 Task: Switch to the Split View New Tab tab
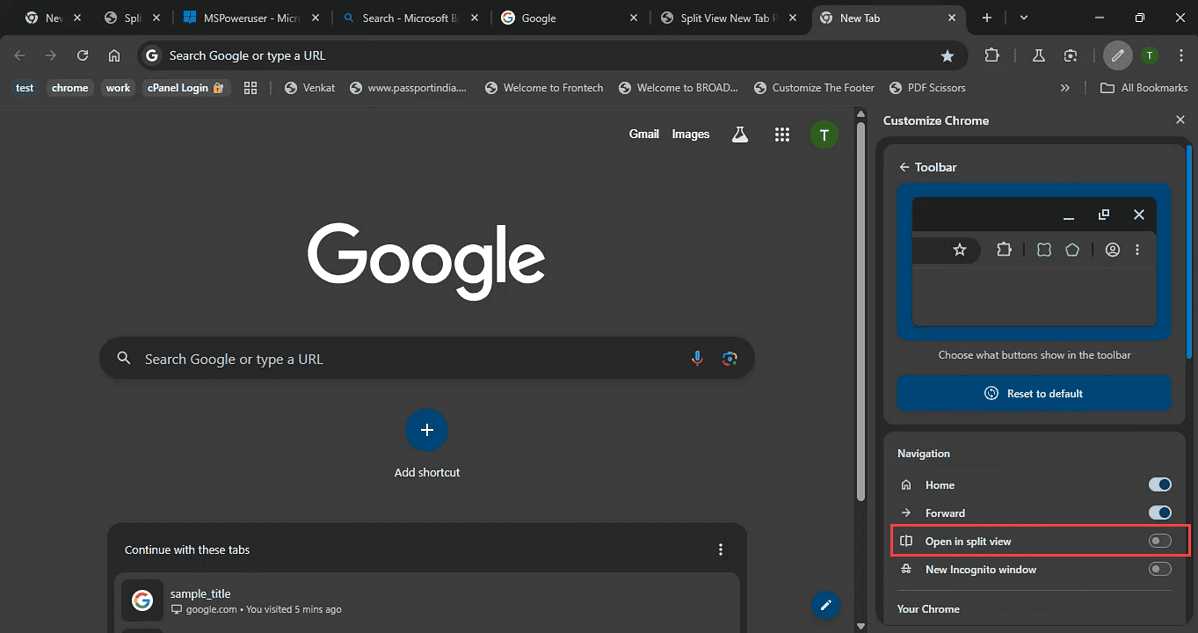point(728,18)
